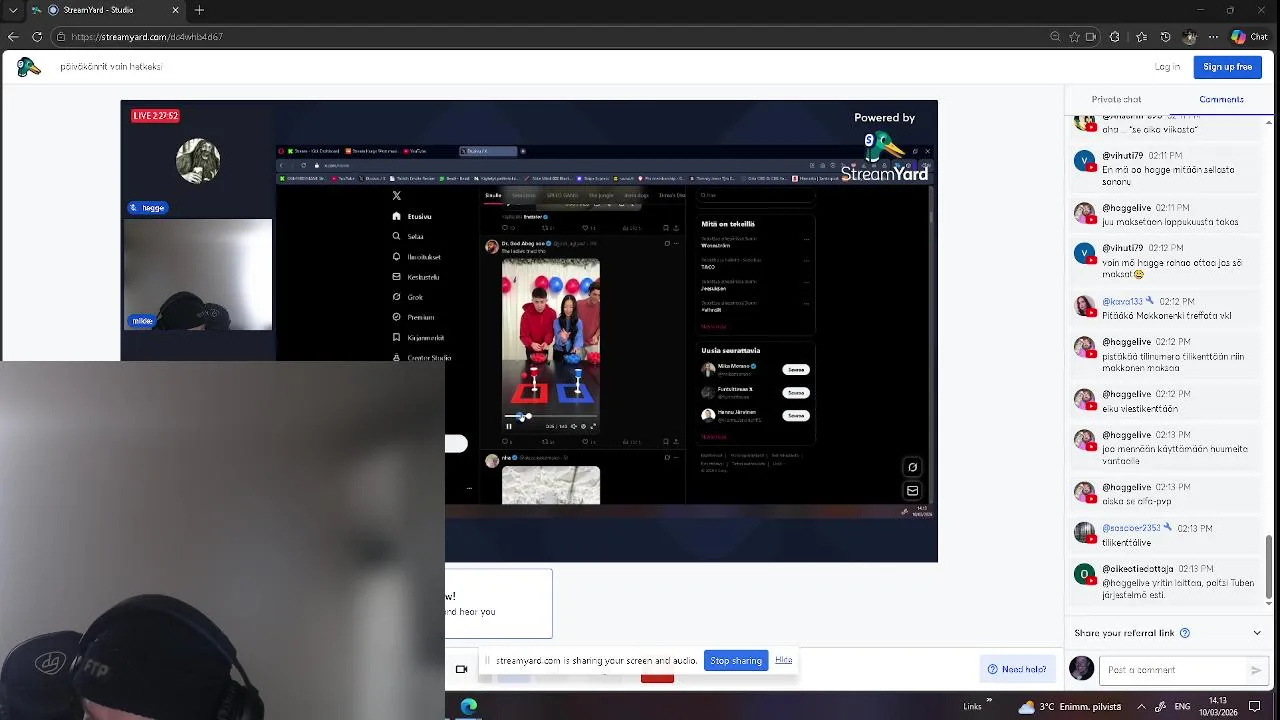Click the Grok floating icon in shared screen
This screenshot has height=720, width=1280.
[x=912, y=467]
